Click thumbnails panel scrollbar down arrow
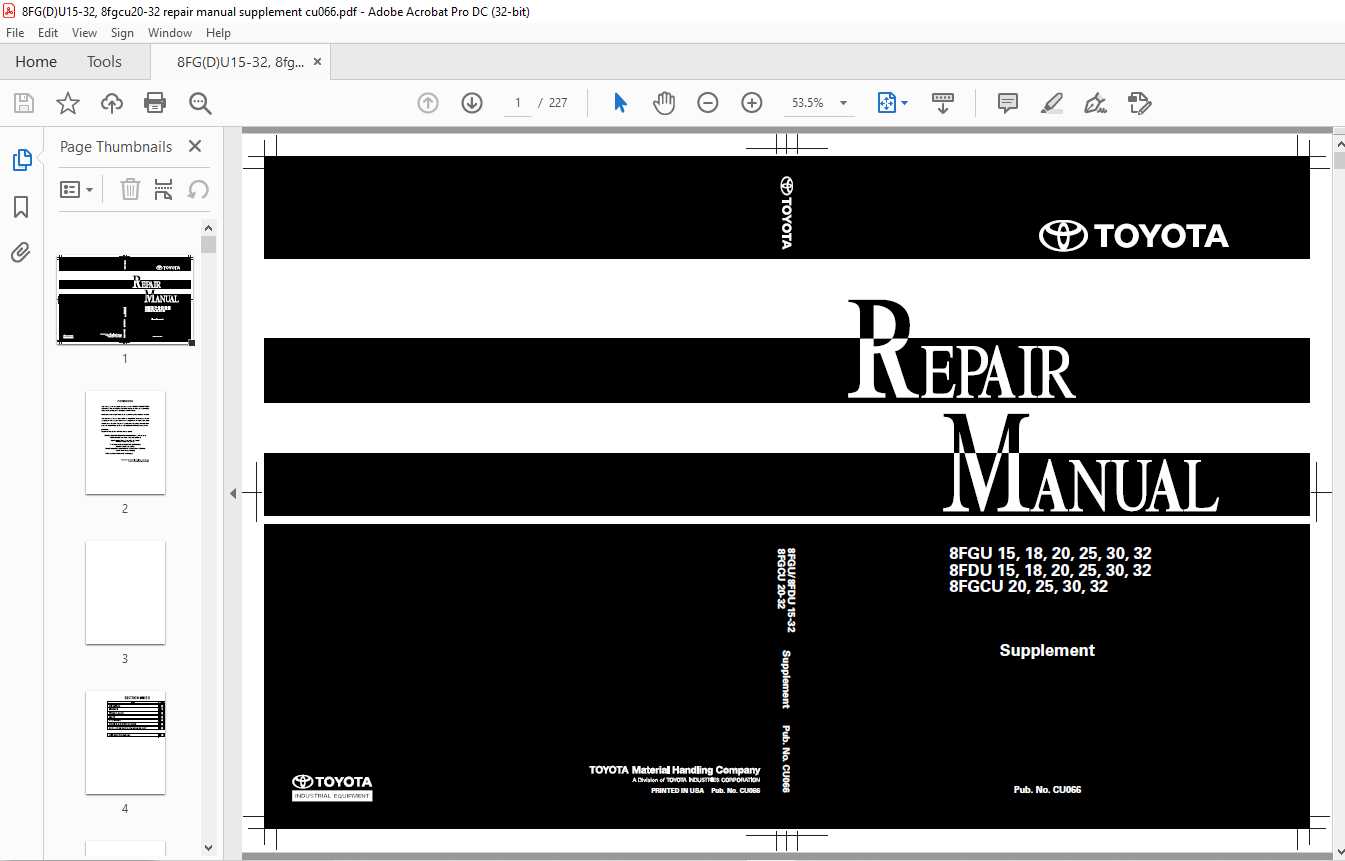This screenshot has height=861, width=1345. pos(208,848)
